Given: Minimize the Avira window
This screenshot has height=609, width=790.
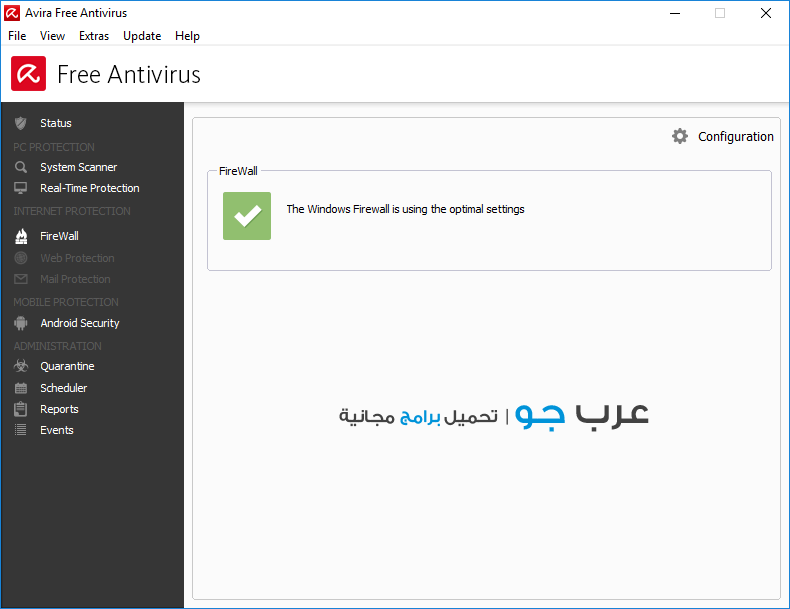Looking at the screenshot, I should click(675, 13).
